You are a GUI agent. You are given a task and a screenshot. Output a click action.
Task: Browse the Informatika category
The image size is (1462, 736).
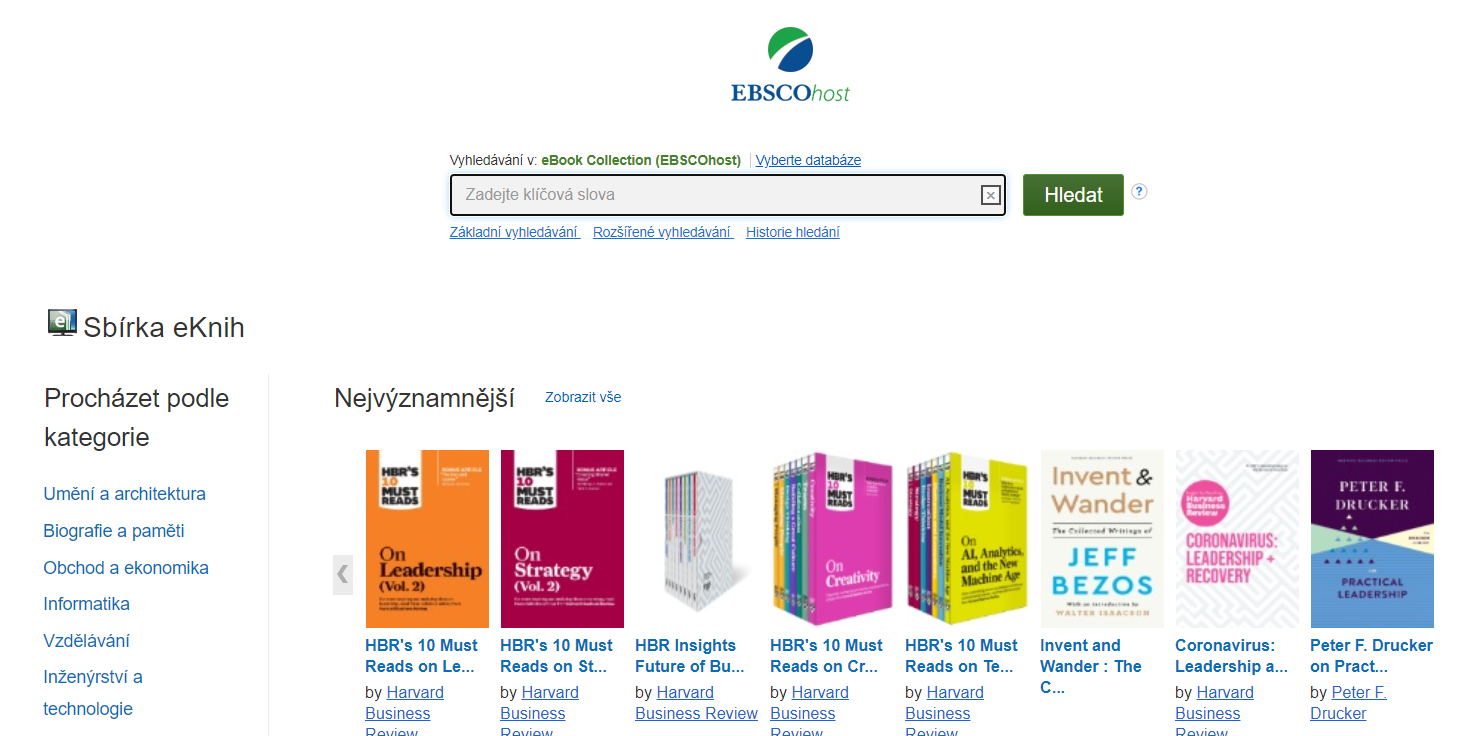pos(87,604)
